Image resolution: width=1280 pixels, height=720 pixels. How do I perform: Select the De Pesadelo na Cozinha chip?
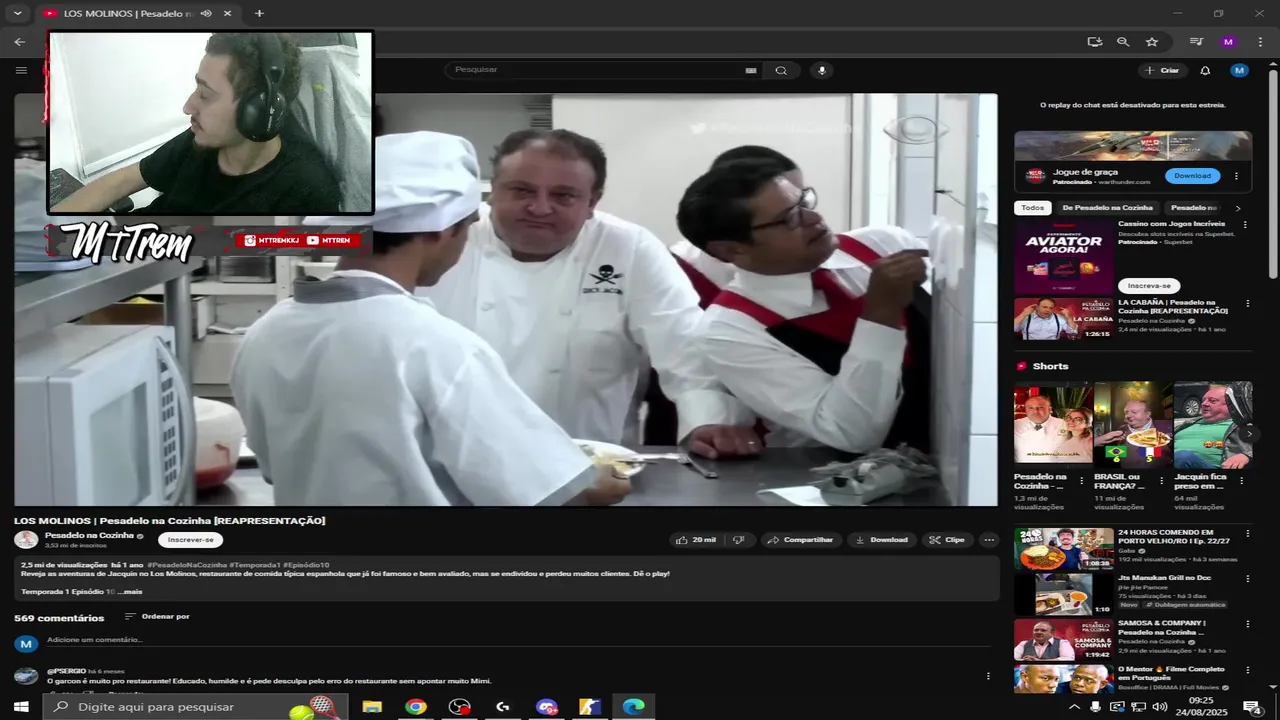click(x=1107, y=208)
